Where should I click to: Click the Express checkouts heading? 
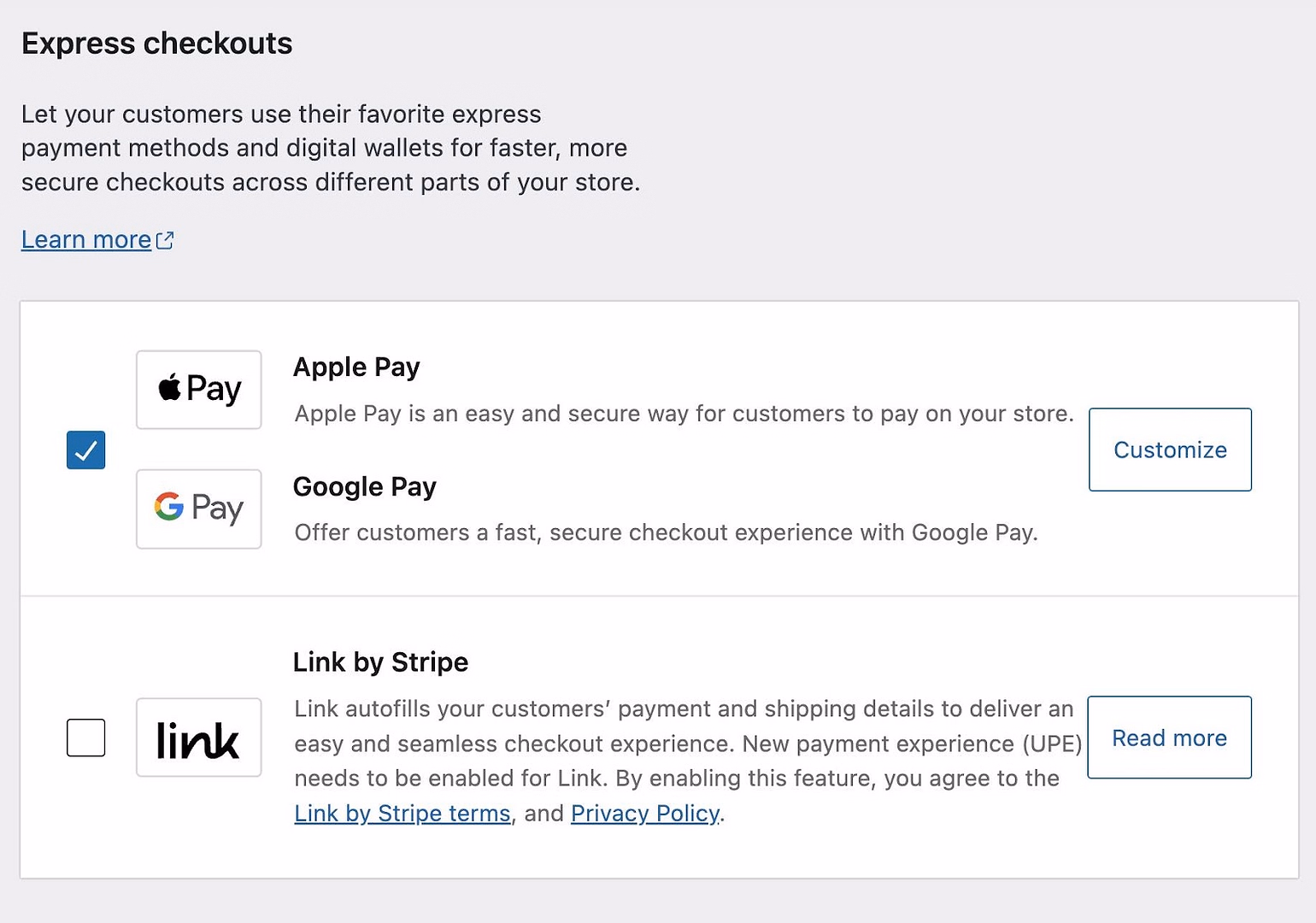point(156,43)
